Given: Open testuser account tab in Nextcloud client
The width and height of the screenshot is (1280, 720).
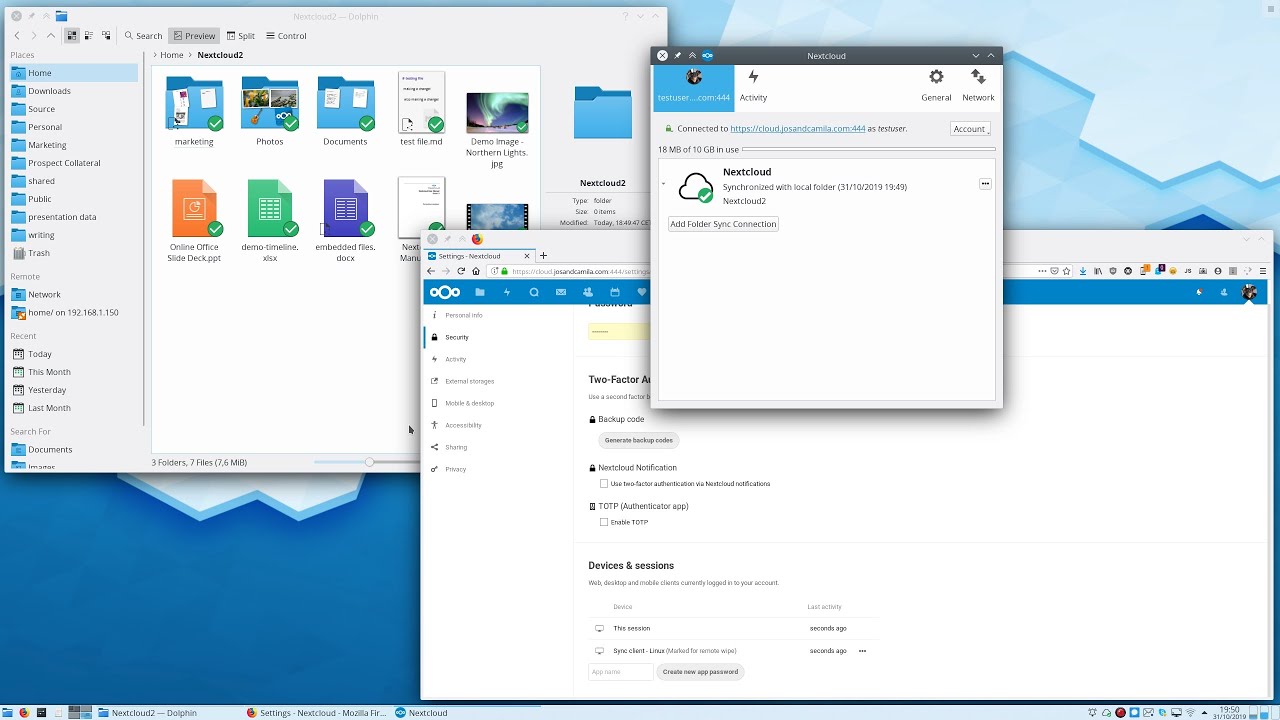Looking at the screenshot, I should [694, 86].
